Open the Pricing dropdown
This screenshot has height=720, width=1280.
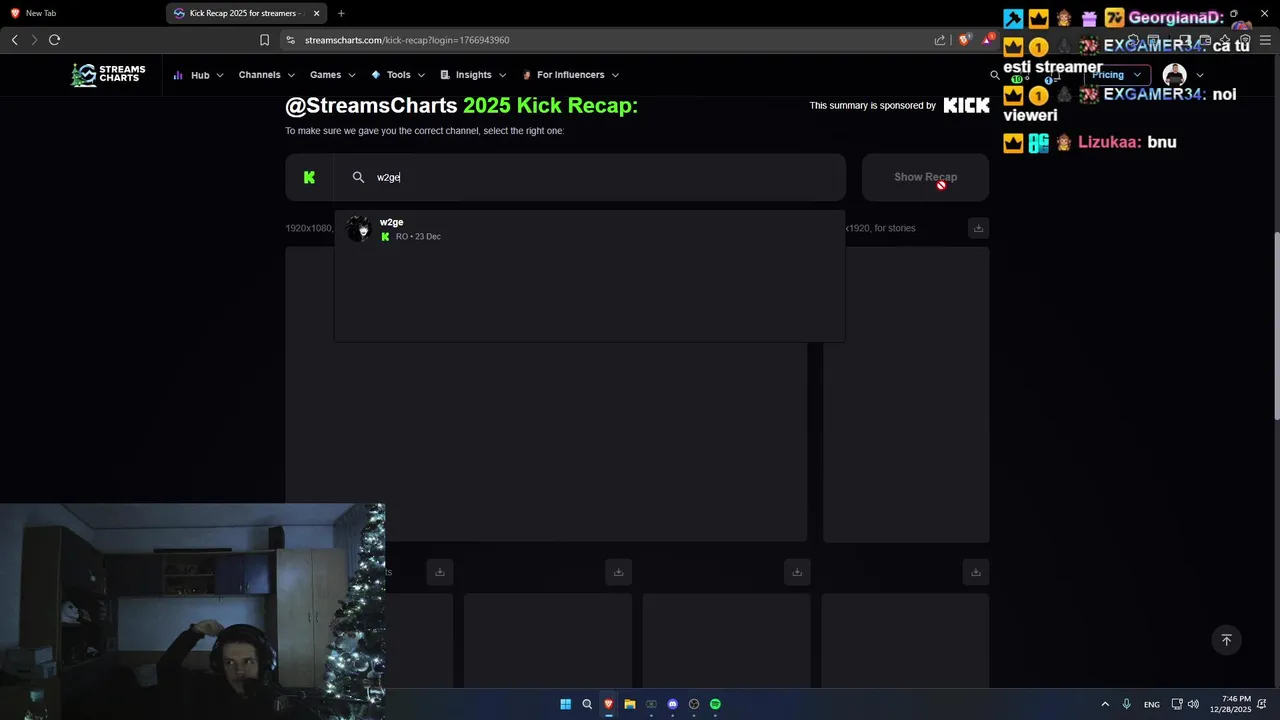pos(1116,75)
